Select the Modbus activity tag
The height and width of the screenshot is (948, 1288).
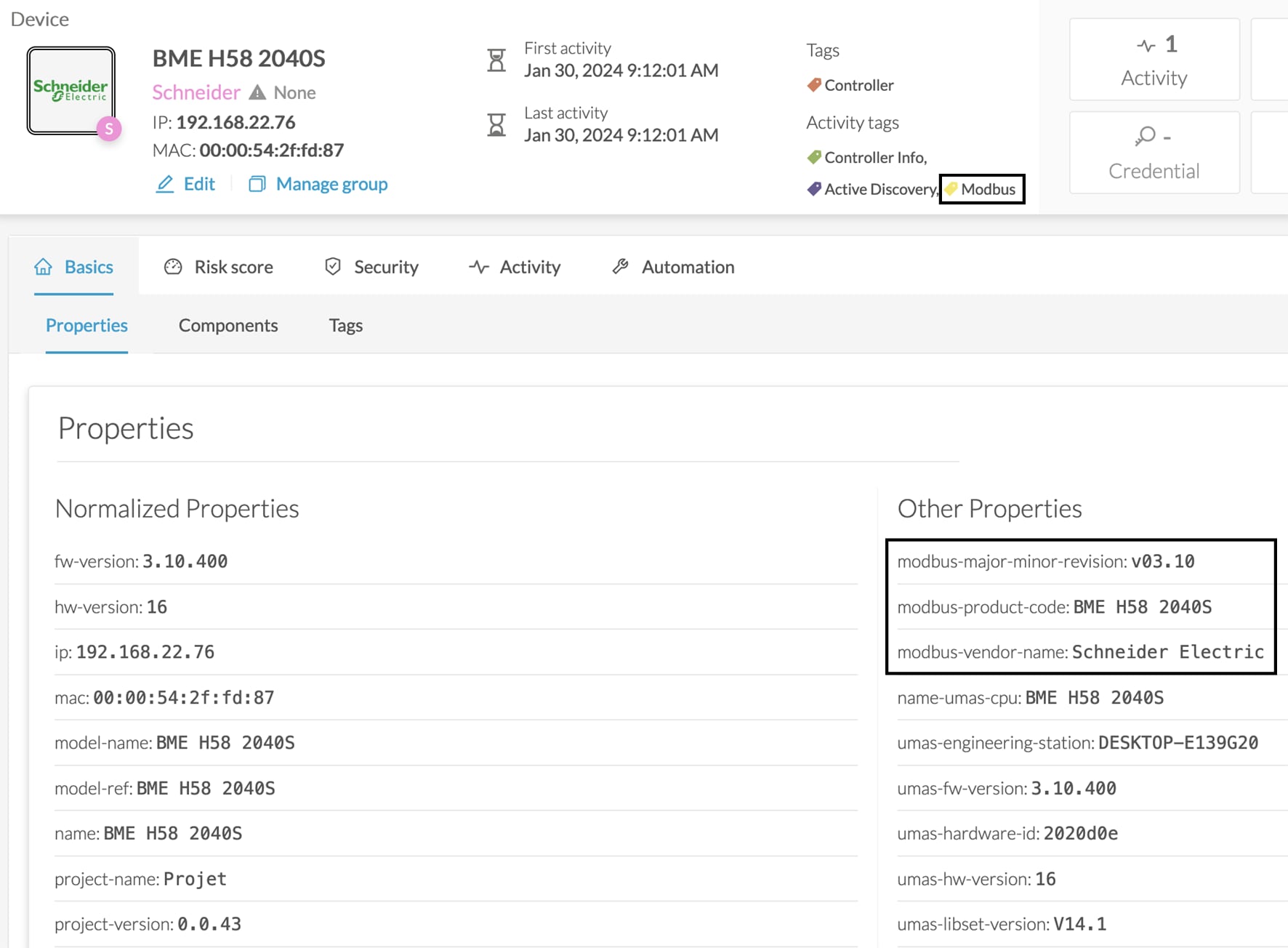click(988, 189)
